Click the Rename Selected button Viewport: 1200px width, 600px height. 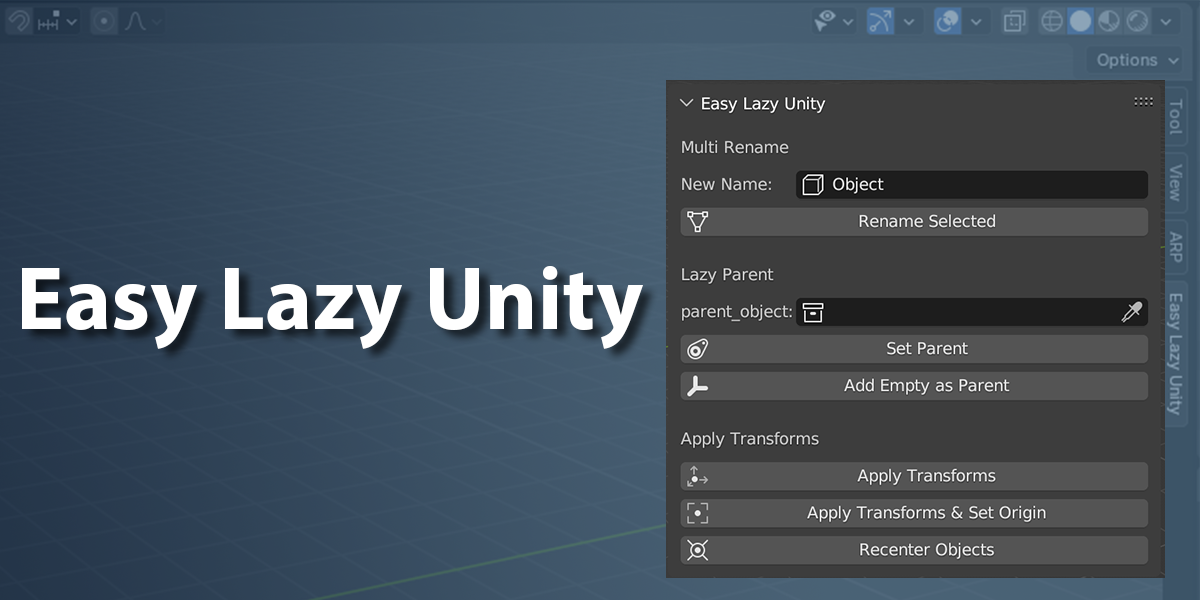click(x=927, y=221)
